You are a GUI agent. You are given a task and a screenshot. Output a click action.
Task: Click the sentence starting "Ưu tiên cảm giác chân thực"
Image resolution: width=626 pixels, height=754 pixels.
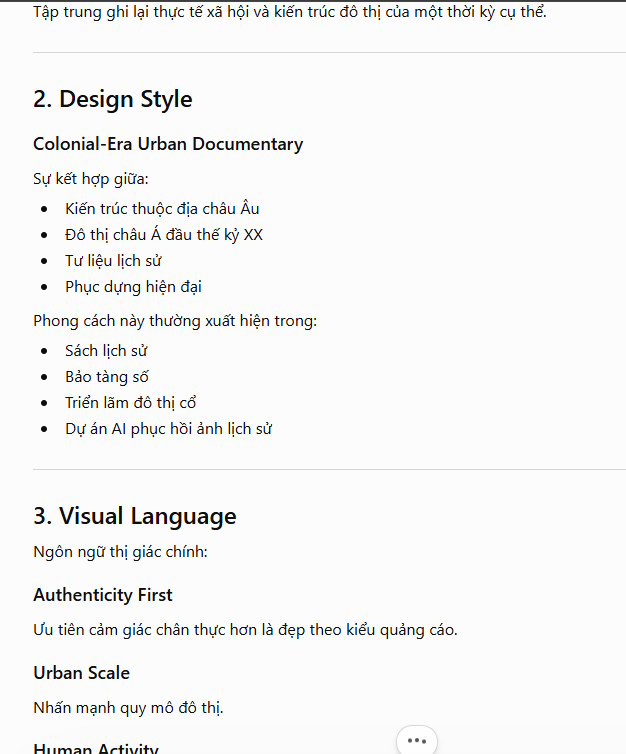click(x=245, y=630)
